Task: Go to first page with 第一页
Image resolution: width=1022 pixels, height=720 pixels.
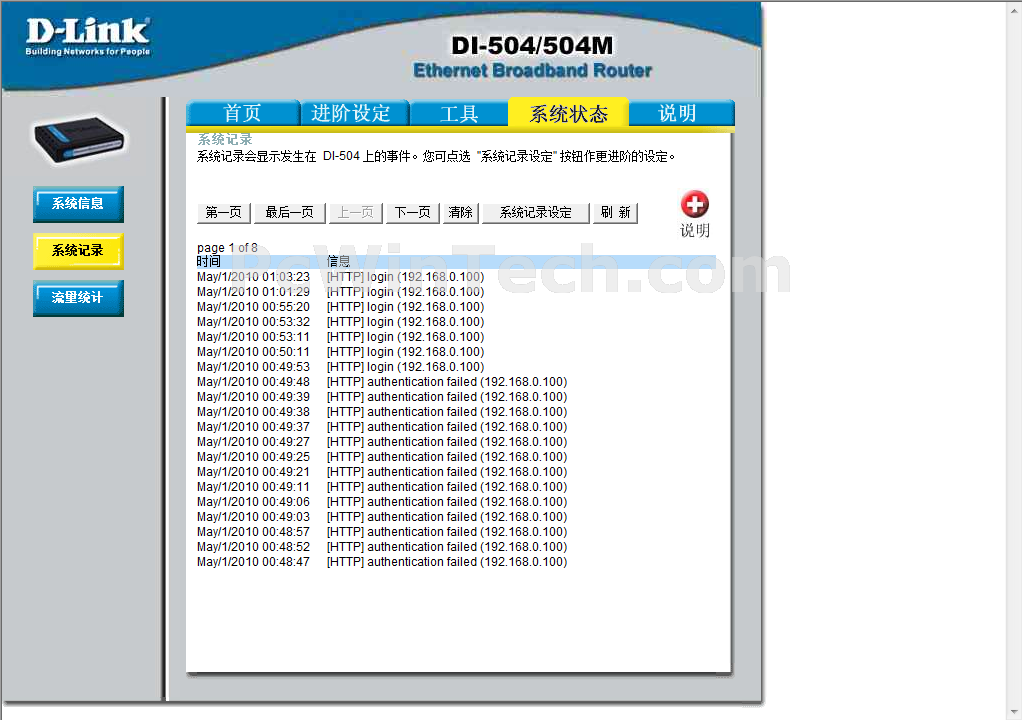Action: (x=224, y=212)
